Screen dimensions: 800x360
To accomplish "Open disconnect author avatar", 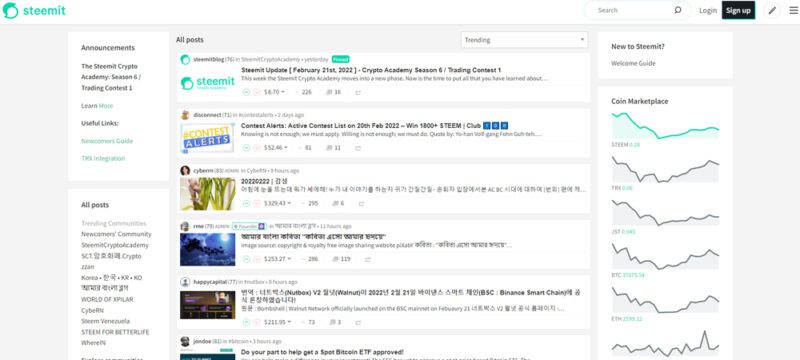I will tap(185, 115).
